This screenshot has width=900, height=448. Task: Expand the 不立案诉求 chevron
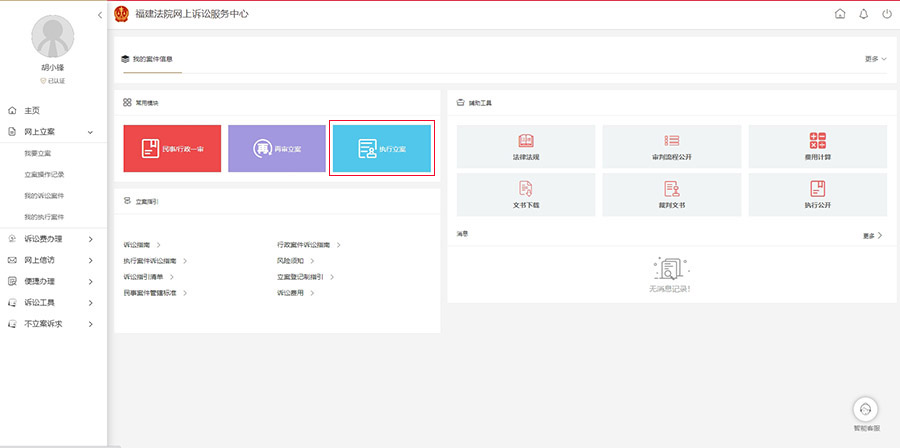91,324
